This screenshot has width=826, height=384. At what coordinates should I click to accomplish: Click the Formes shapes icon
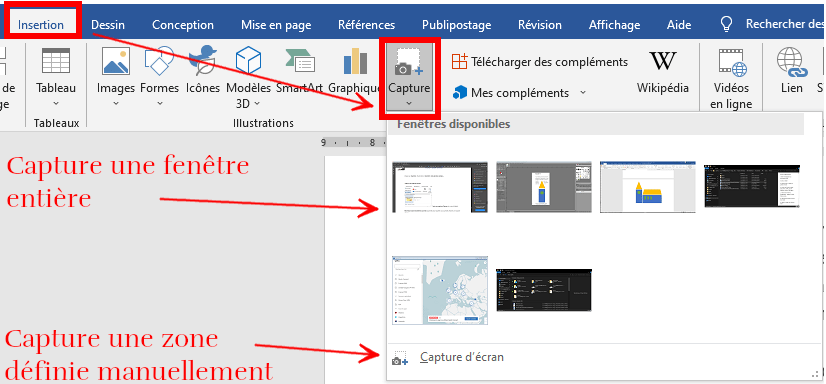(159, 61)
